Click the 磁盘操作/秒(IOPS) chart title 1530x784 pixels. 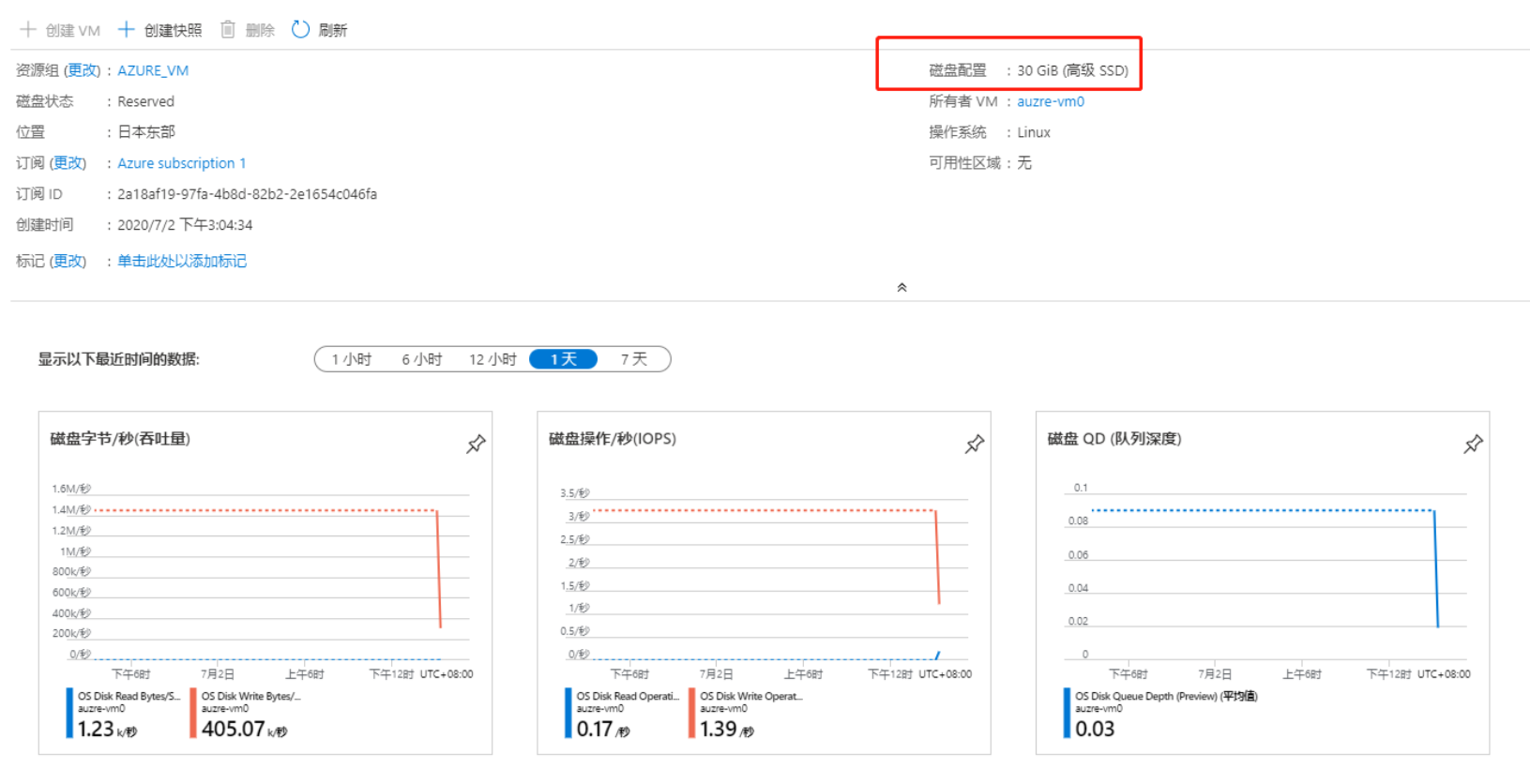(613, 439)
